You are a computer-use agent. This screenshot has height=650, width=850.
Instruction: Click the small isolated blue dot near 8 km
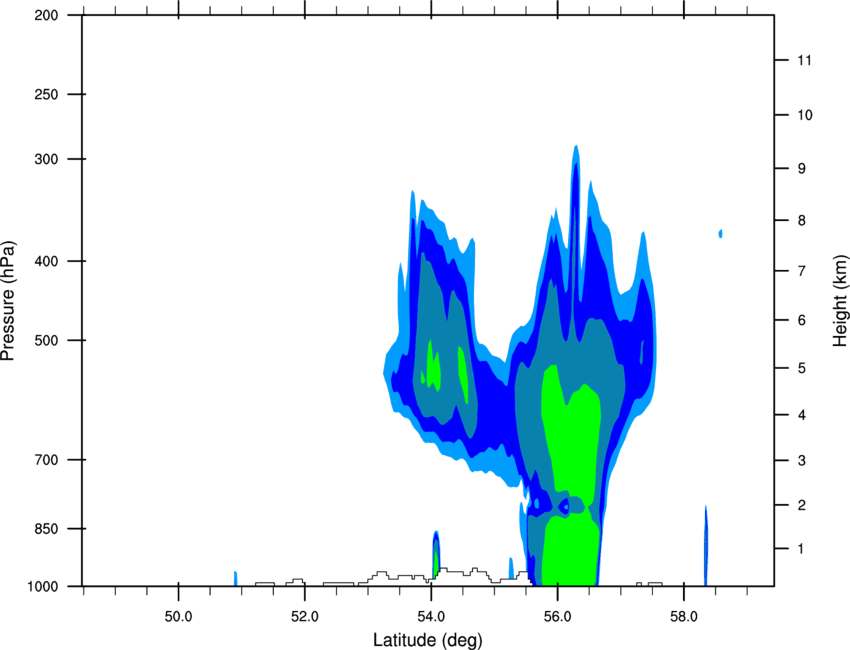(720, 234)
